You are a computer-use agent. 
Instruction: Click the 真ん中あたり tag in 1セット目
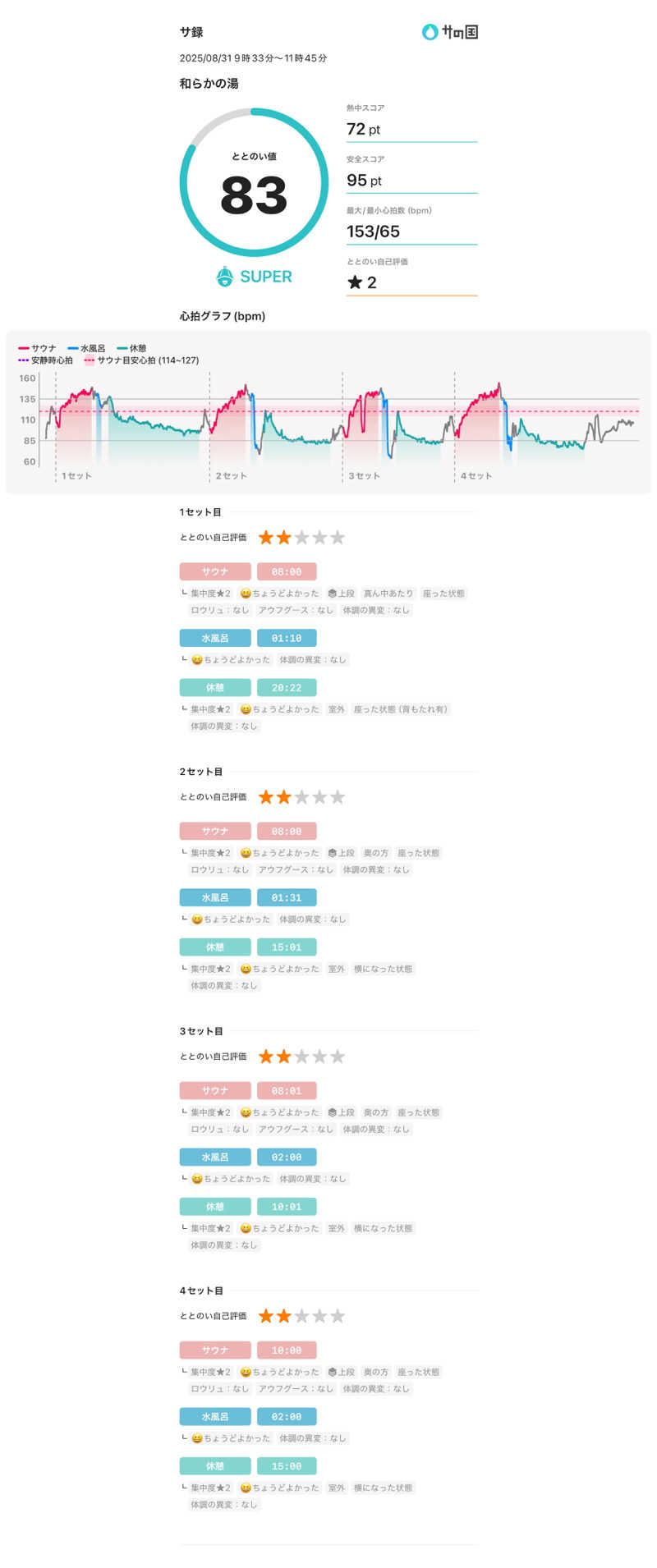[x=388, y=594]
